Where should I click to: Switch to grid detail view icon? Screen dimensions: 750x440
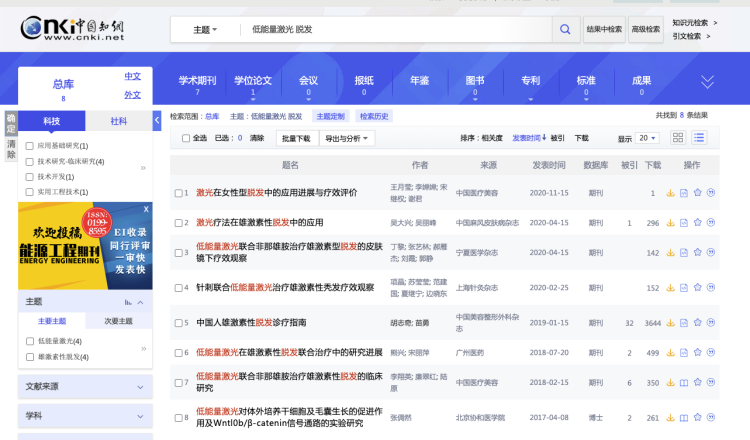point(678,138)
